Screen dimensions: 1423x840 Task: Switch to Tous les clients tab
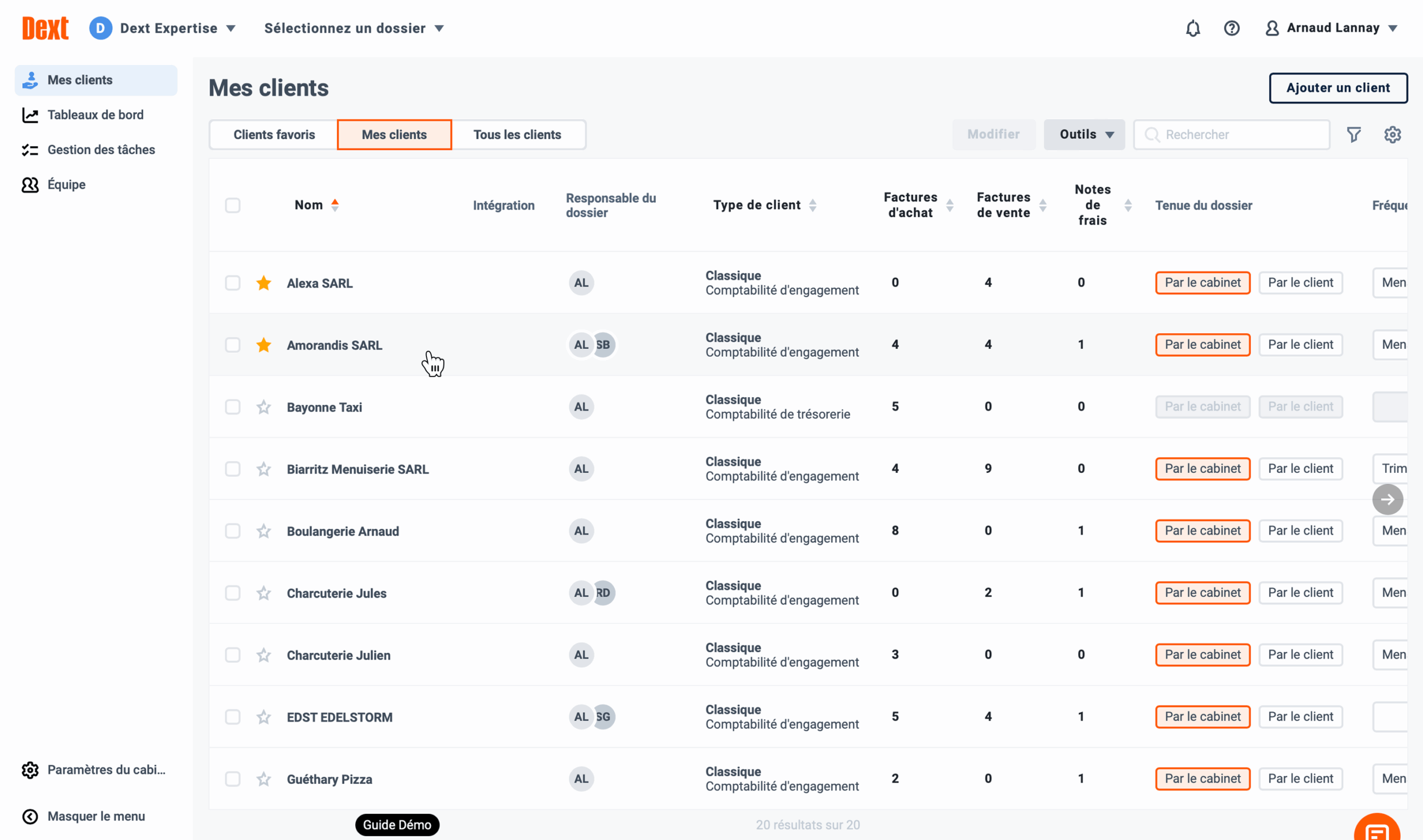[518, 134]
